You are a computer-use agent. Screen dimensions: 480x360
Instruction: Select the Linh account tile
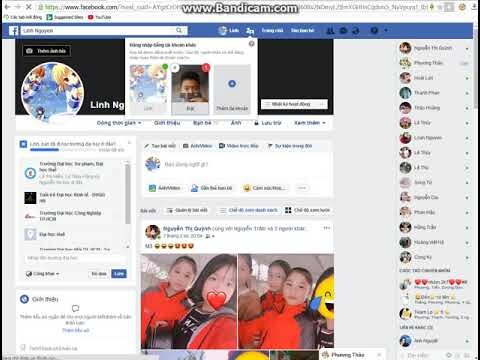coord(148,89)
